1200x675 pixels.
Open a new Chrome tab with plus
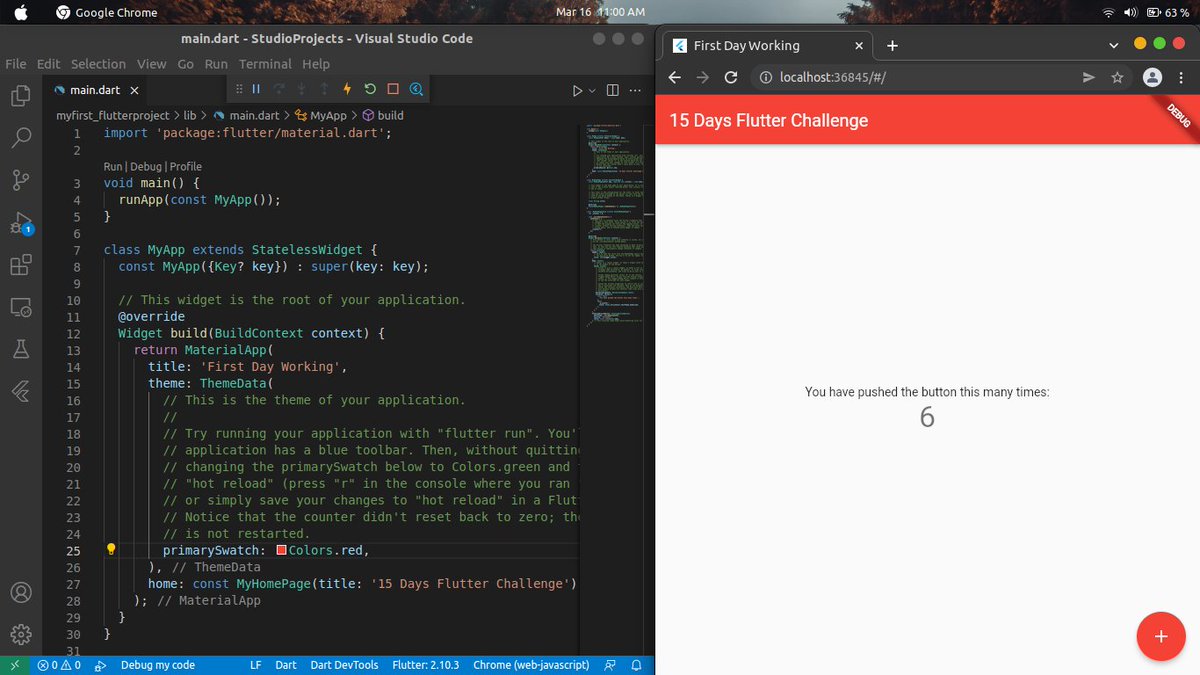point(892,45)
